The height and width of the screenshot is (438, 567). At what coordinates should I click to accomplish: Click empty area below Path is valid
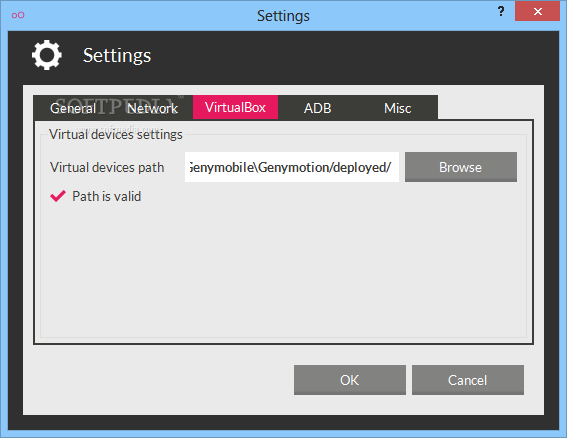(x=283, y=269)
